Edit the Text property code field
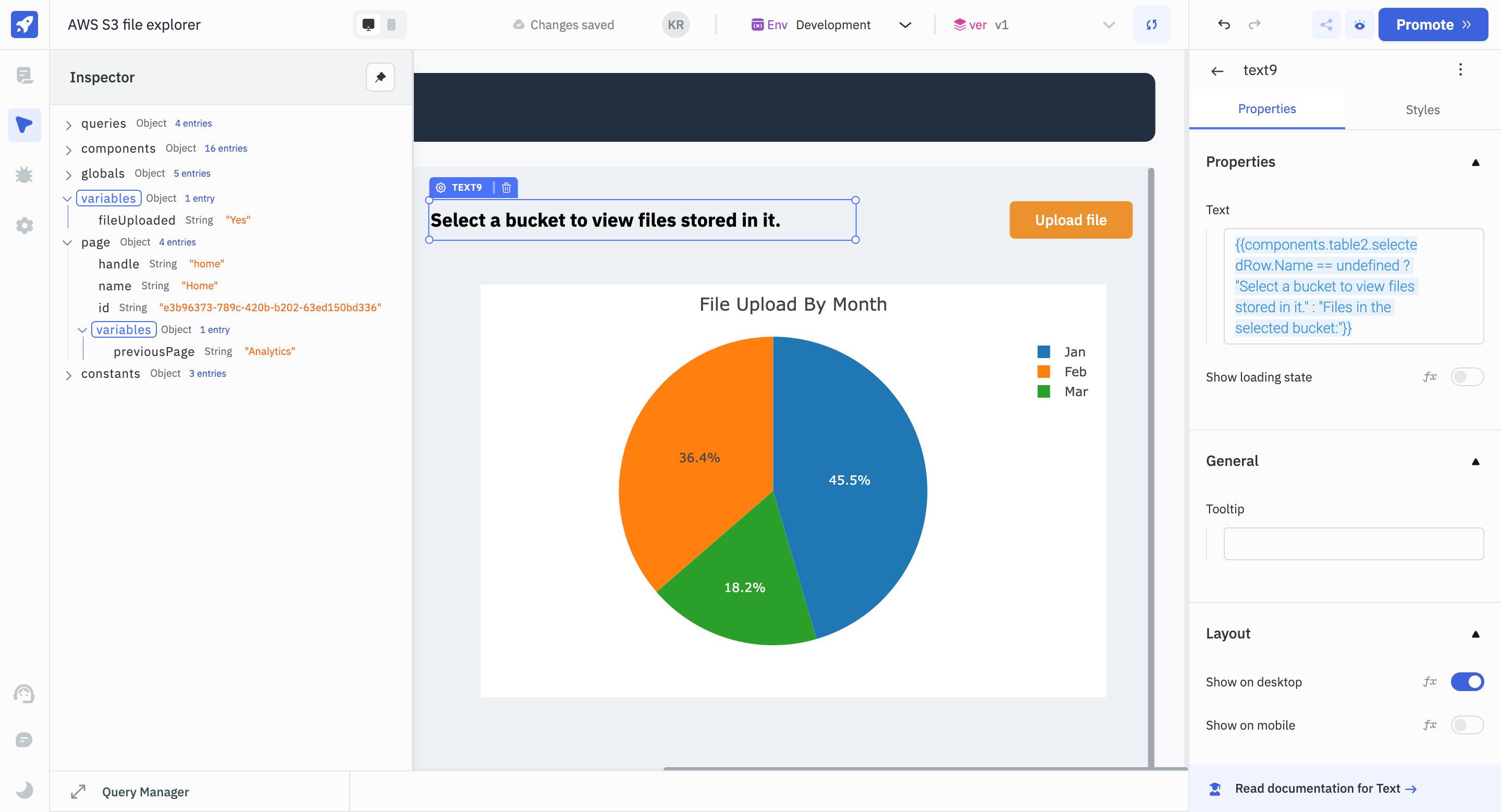This screenshot has width=1501, height=812. point(1354,286)
